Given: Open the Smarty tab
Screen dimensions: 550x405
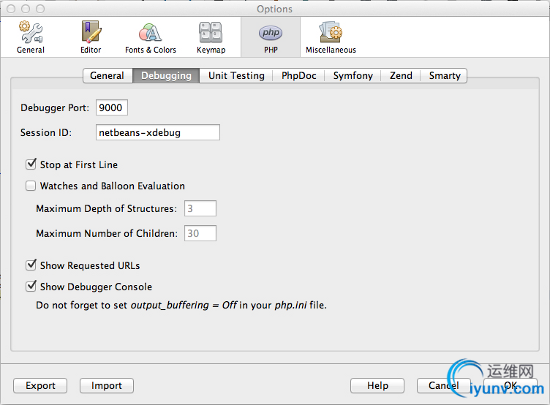Looking at the screenshot, I should pos(444,76).
